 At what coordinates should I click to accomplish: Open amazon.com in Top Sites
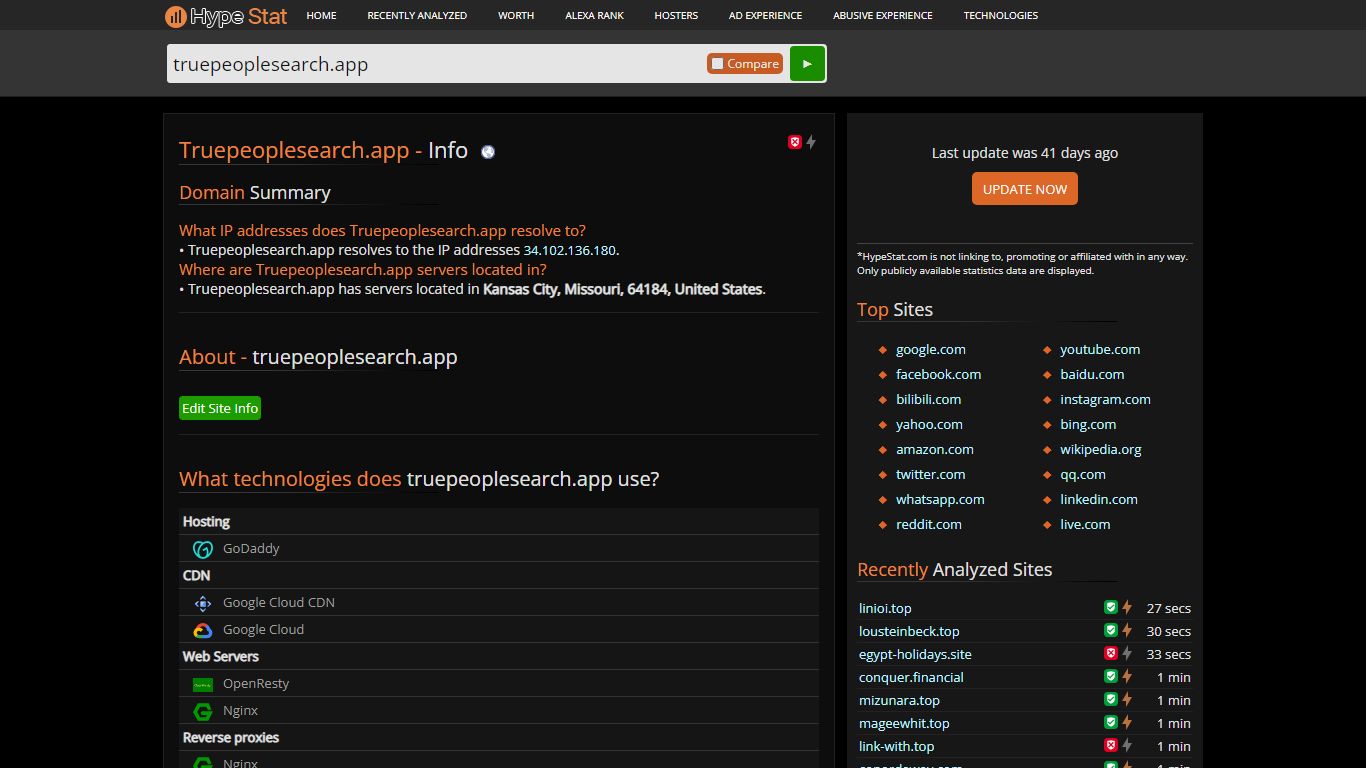pos(934,450)
